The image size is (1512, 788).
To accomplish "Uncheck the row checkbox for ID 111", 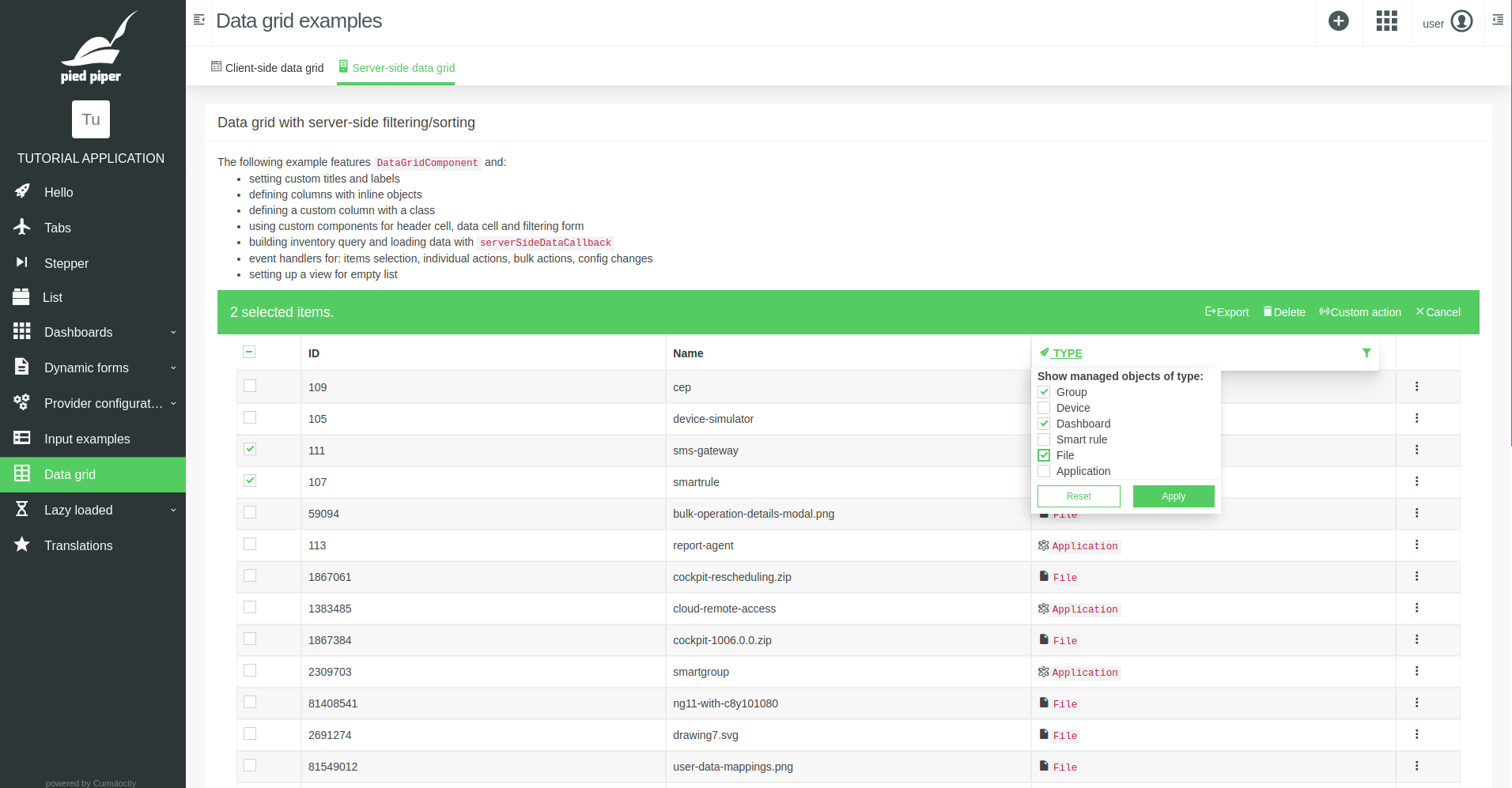I will pos(250,449).
